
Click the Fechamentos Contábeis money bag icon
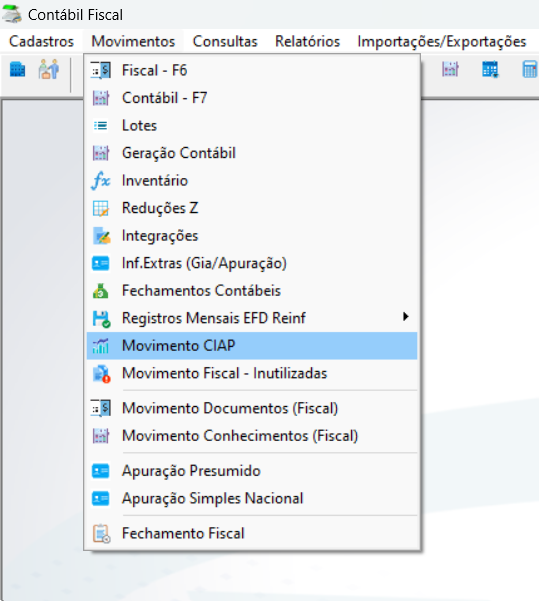pos(100,291)
